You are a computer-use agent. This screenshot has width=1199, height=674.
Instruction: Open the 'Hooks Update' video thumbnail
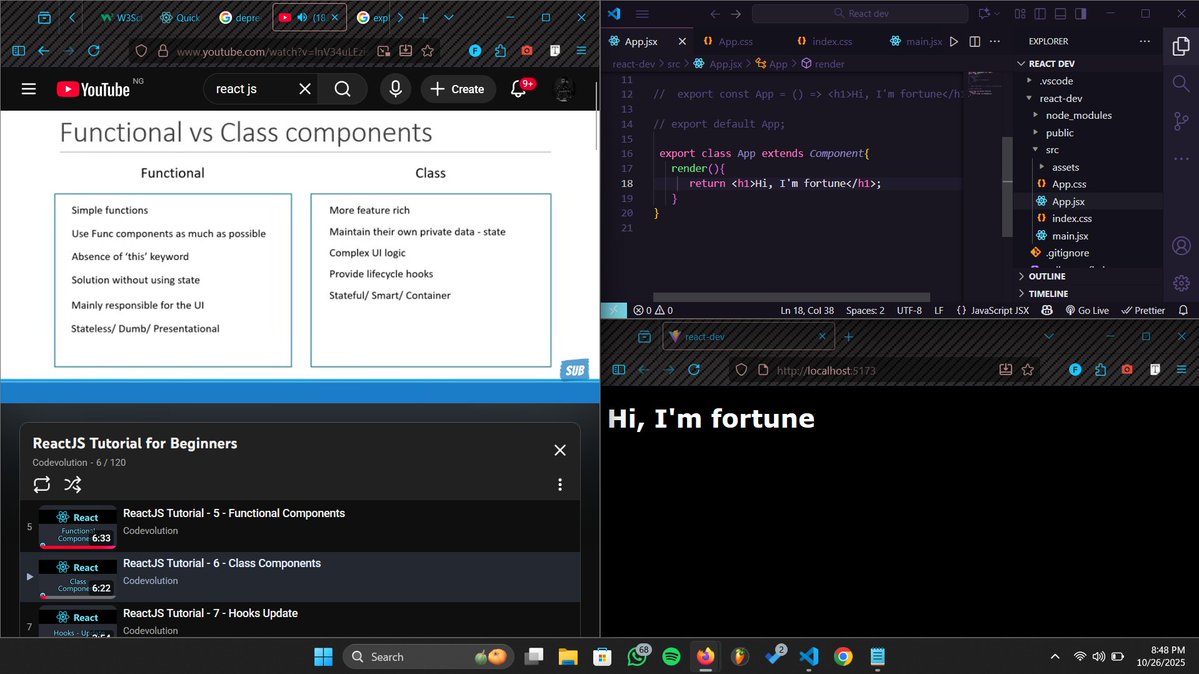[x=77, y=621]
